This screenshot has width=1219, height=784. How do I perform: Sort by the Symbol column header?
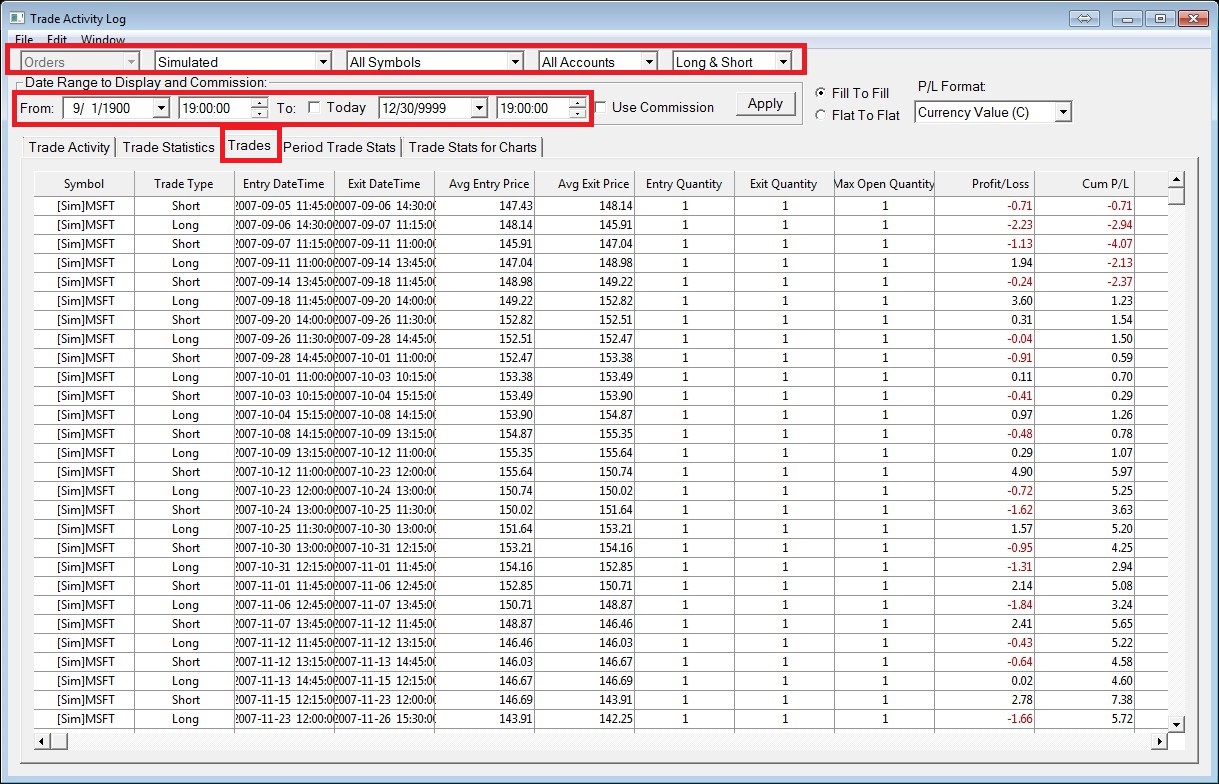84,184
